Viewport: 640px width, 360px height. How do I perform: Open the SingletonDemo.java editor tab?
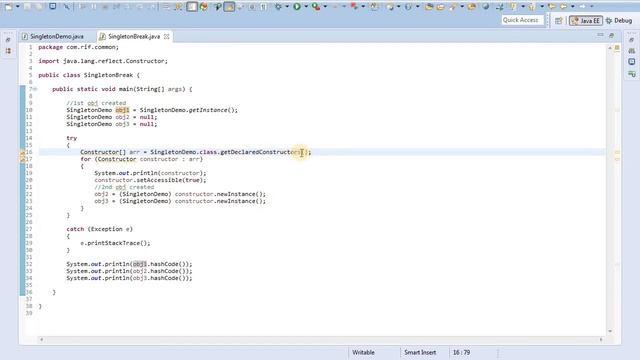pos(53,36)
